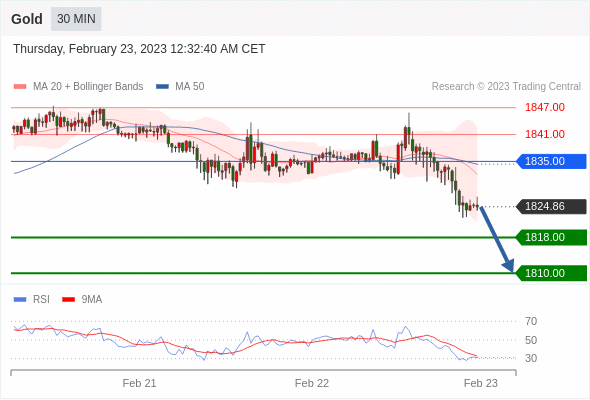The width and height of the screenshot is (590, 400).
Task: Click the Feb 22 date axis label
Action: point(312,383)
